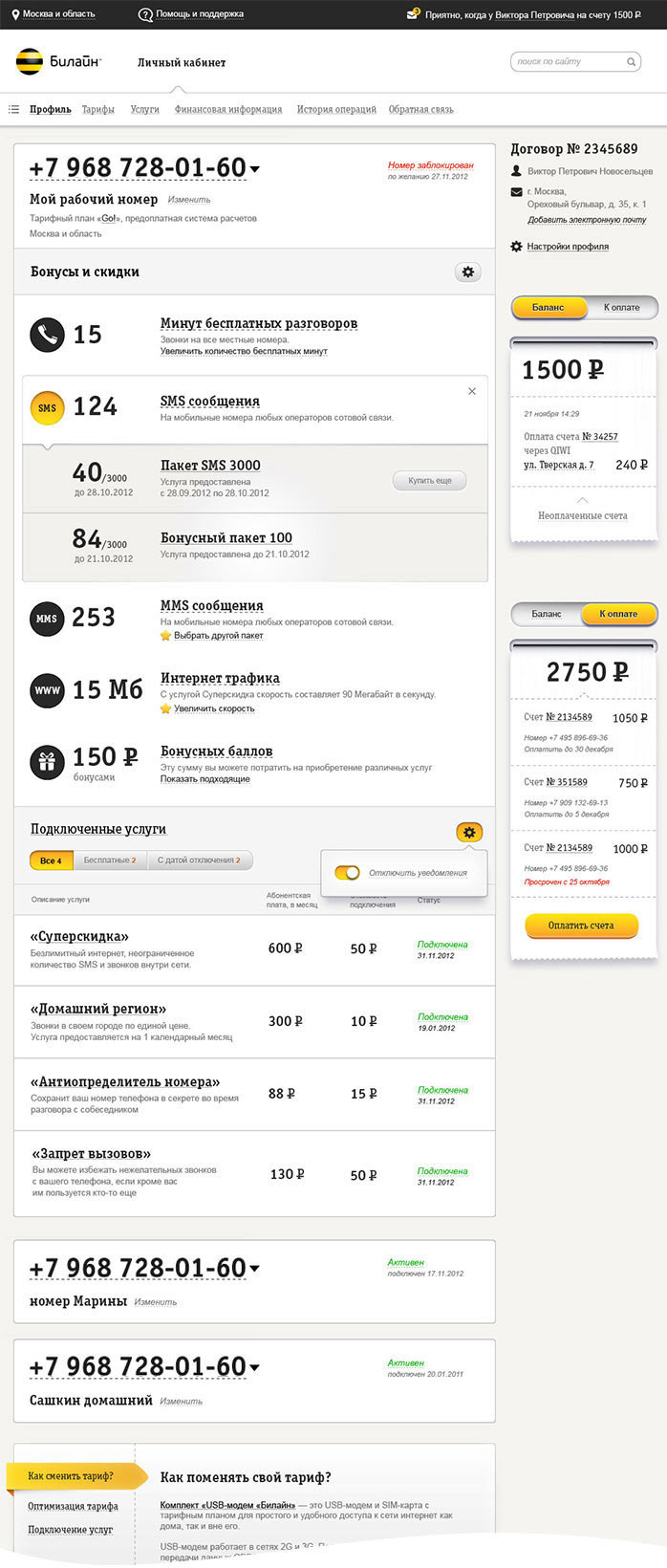Screen dimensions: 667x1568
Task: Click the gift bonus points icon
Action: pos(47,762)
